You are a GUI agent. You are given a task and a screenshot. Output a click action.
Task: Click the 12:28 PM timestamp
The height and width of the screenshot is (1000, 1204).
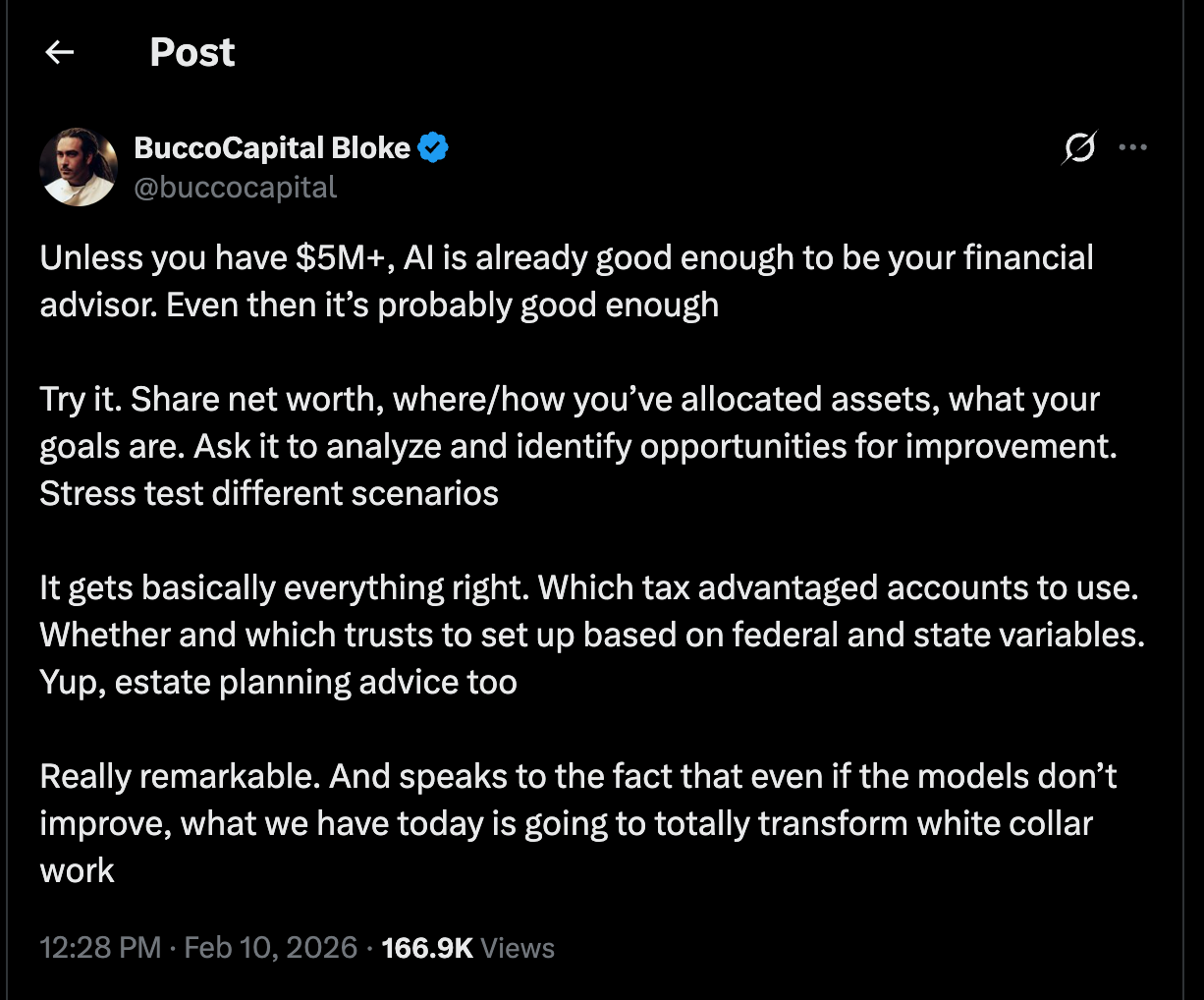coord(99,948)
